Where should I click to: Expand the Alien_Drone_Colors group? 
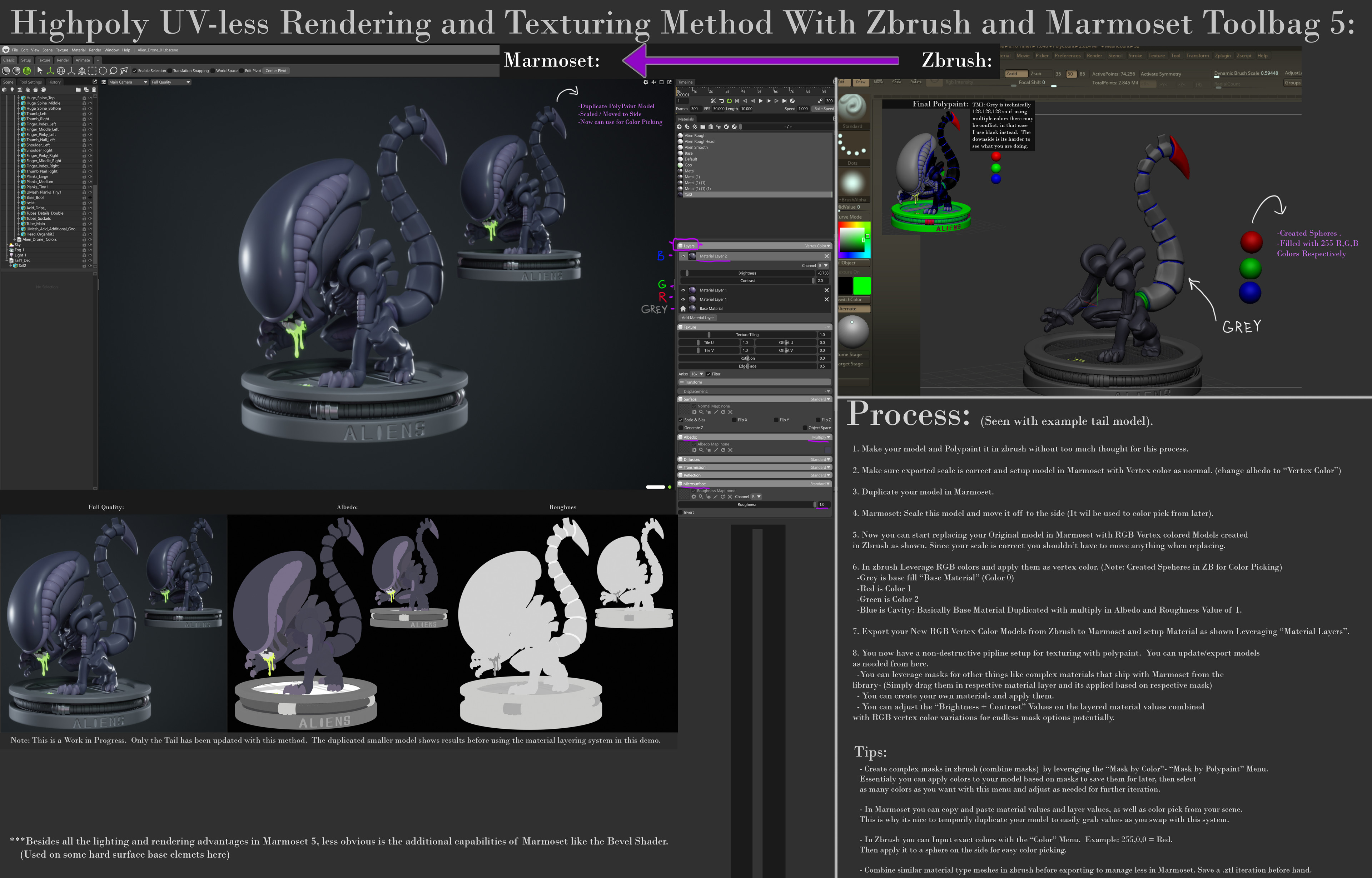click(x=15, y=239)
